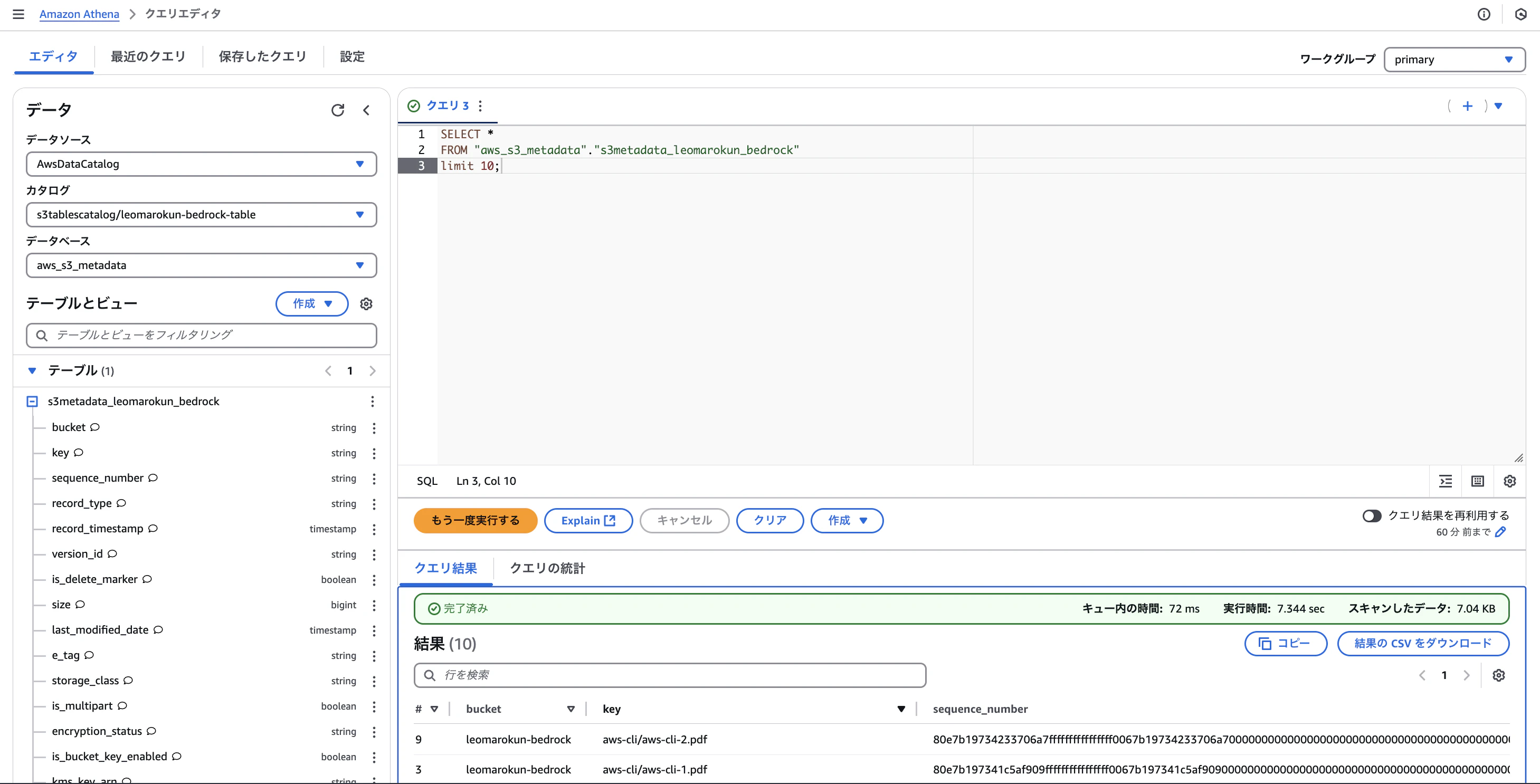The width and height of the screenshot is (1540, 784).
Task: Open the データベース aws_s3_metadata dropdown
Action: (201, 265)
